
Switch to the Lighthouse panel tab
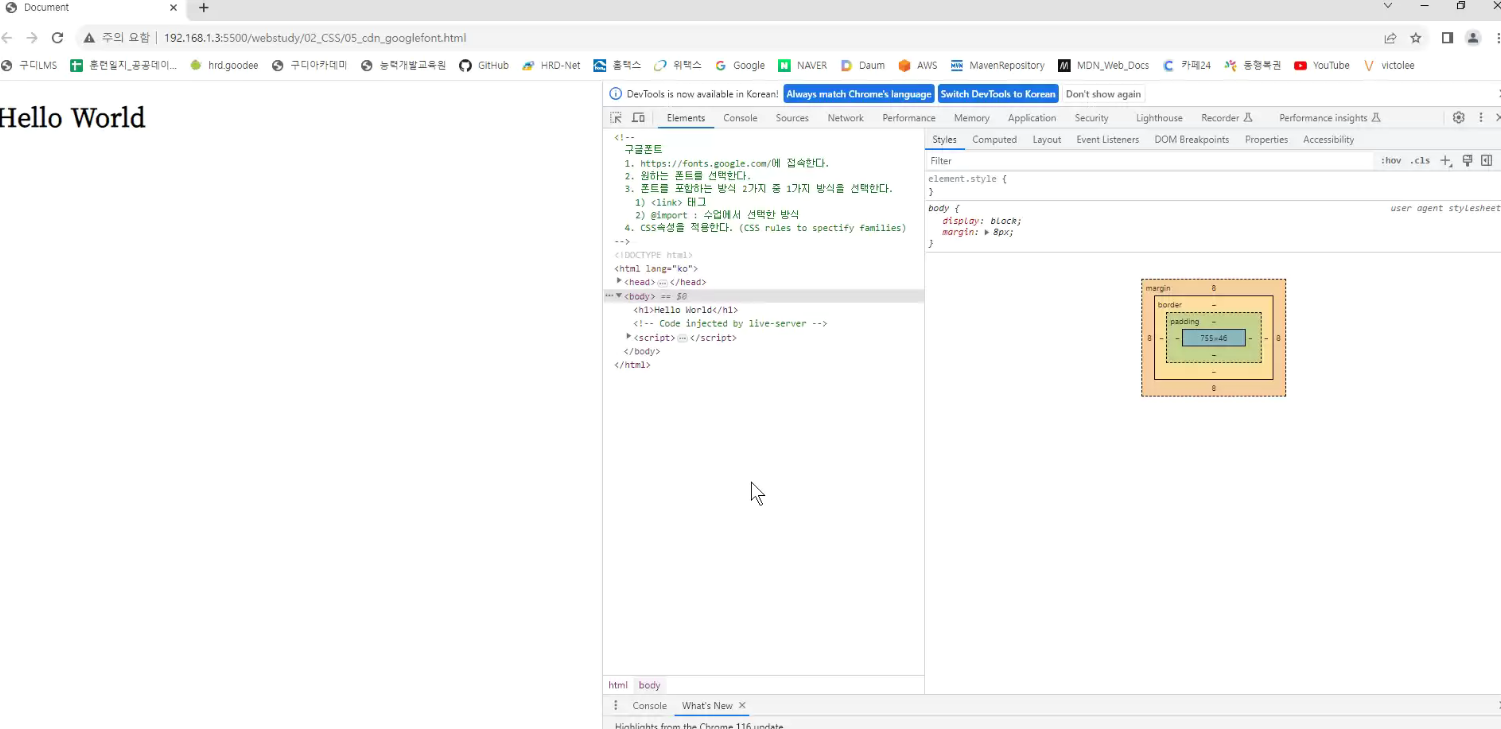1159,118
